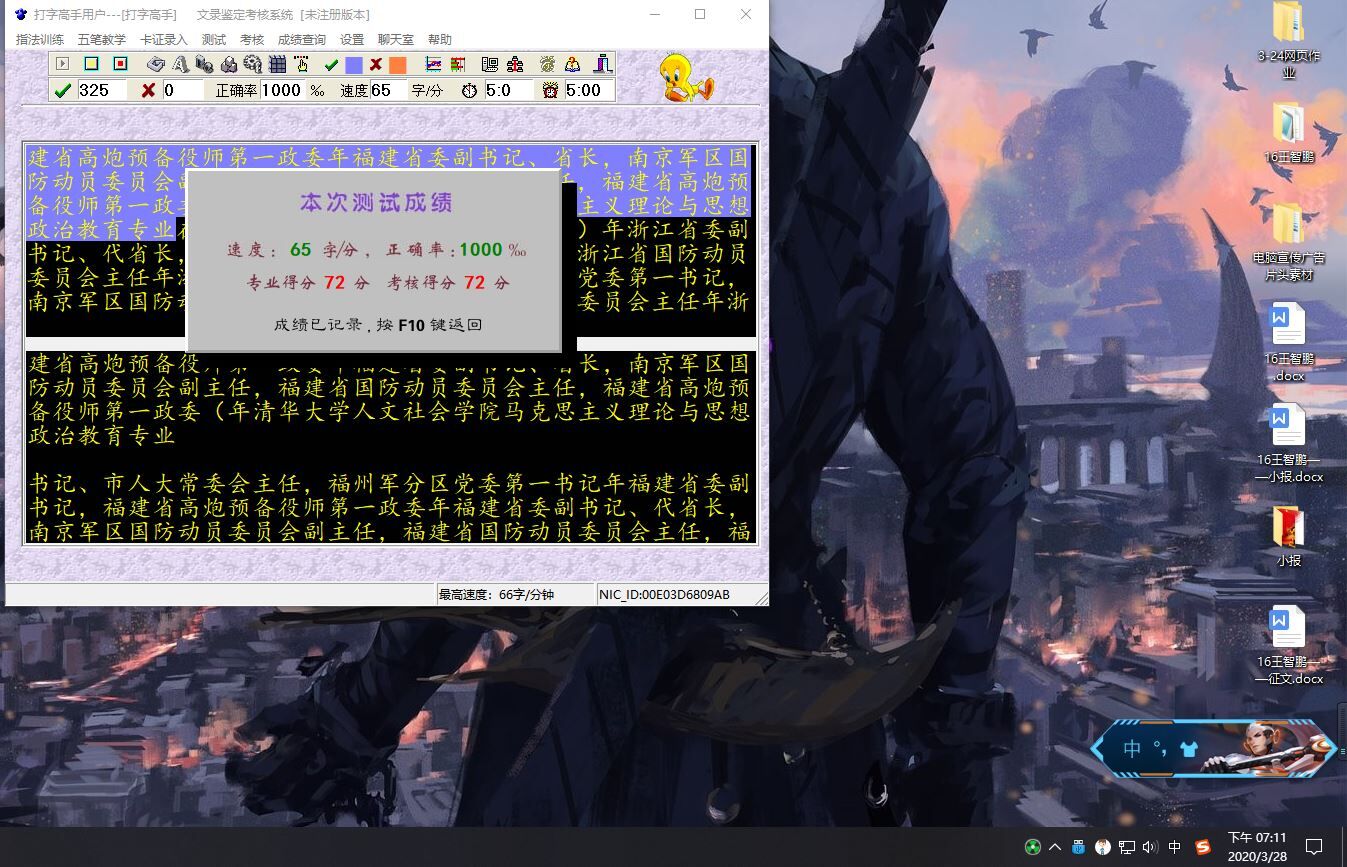Viewport: 1347px width, 867px height.
Task: Open the 卡证录入 menu
Action: point(164,40)
